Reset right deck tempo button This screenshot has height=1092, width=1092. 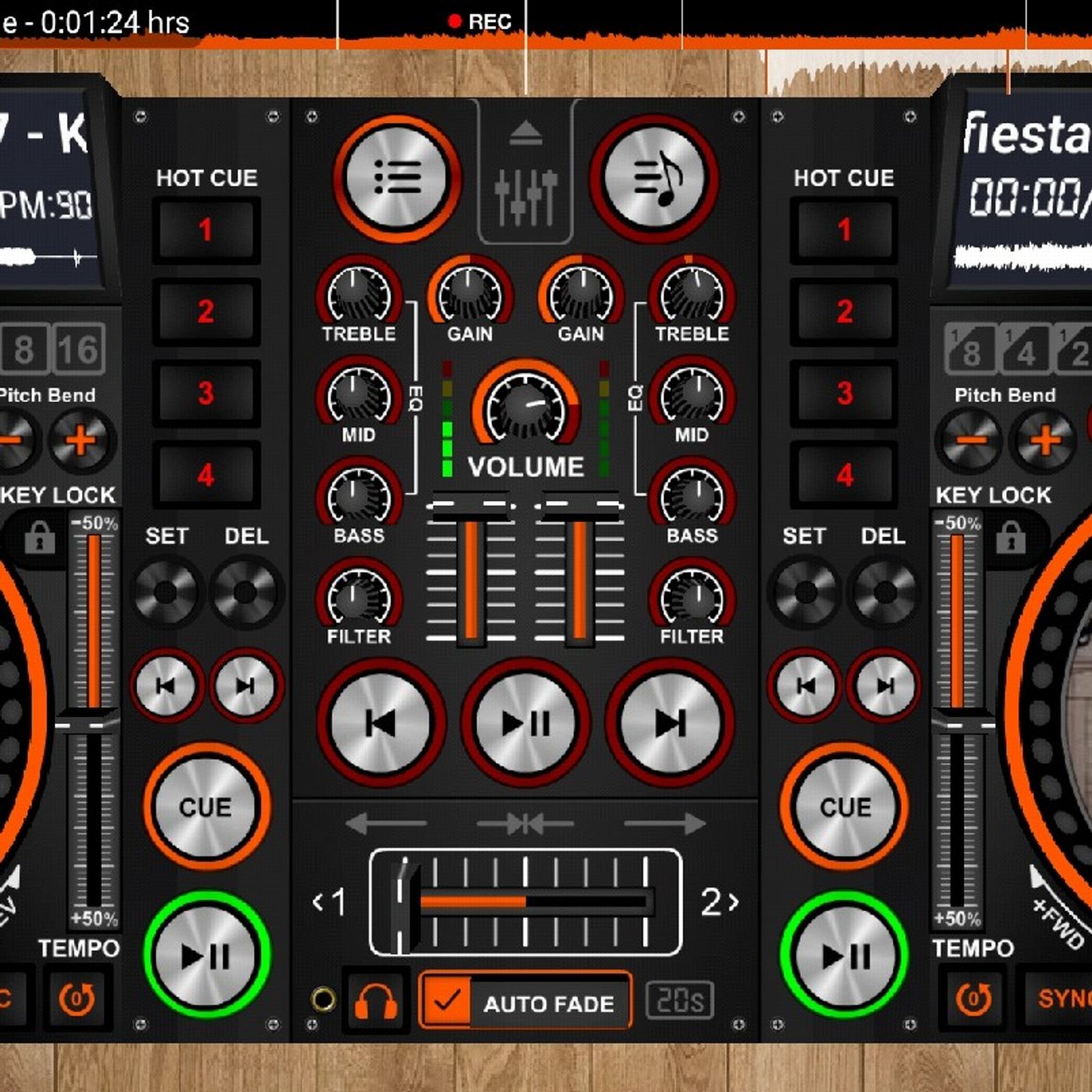click(x=973, y=999)
